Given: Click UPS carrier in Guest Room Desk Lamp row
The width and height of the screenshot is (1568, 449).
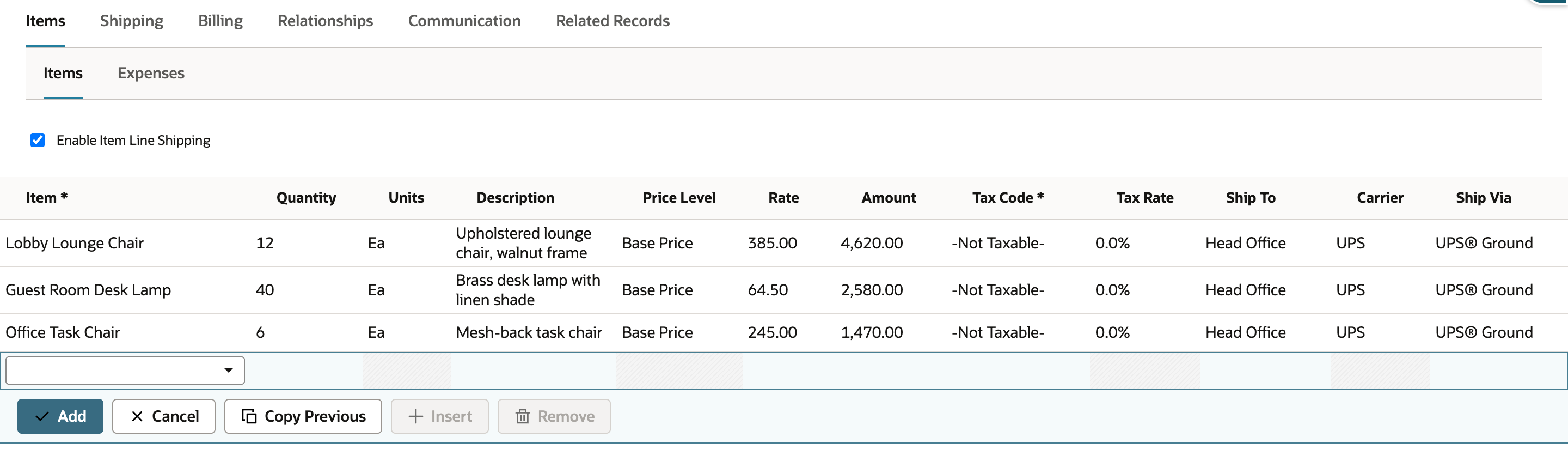Looking at the screenshot, I should point(1350,290).
